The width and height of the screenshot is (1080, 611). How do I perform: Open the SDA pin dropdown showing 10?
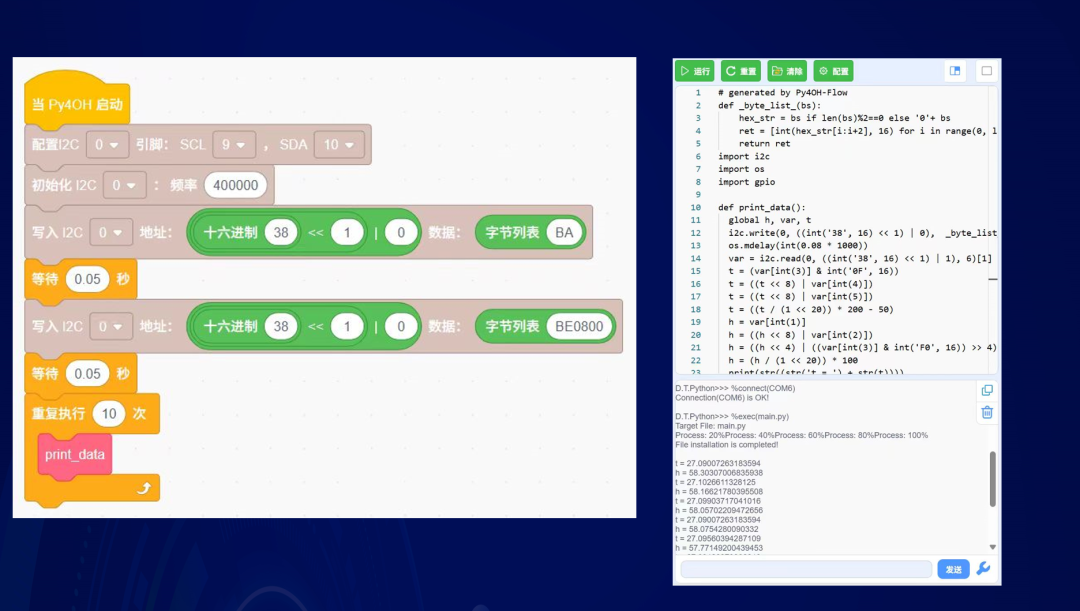(340, 145)
